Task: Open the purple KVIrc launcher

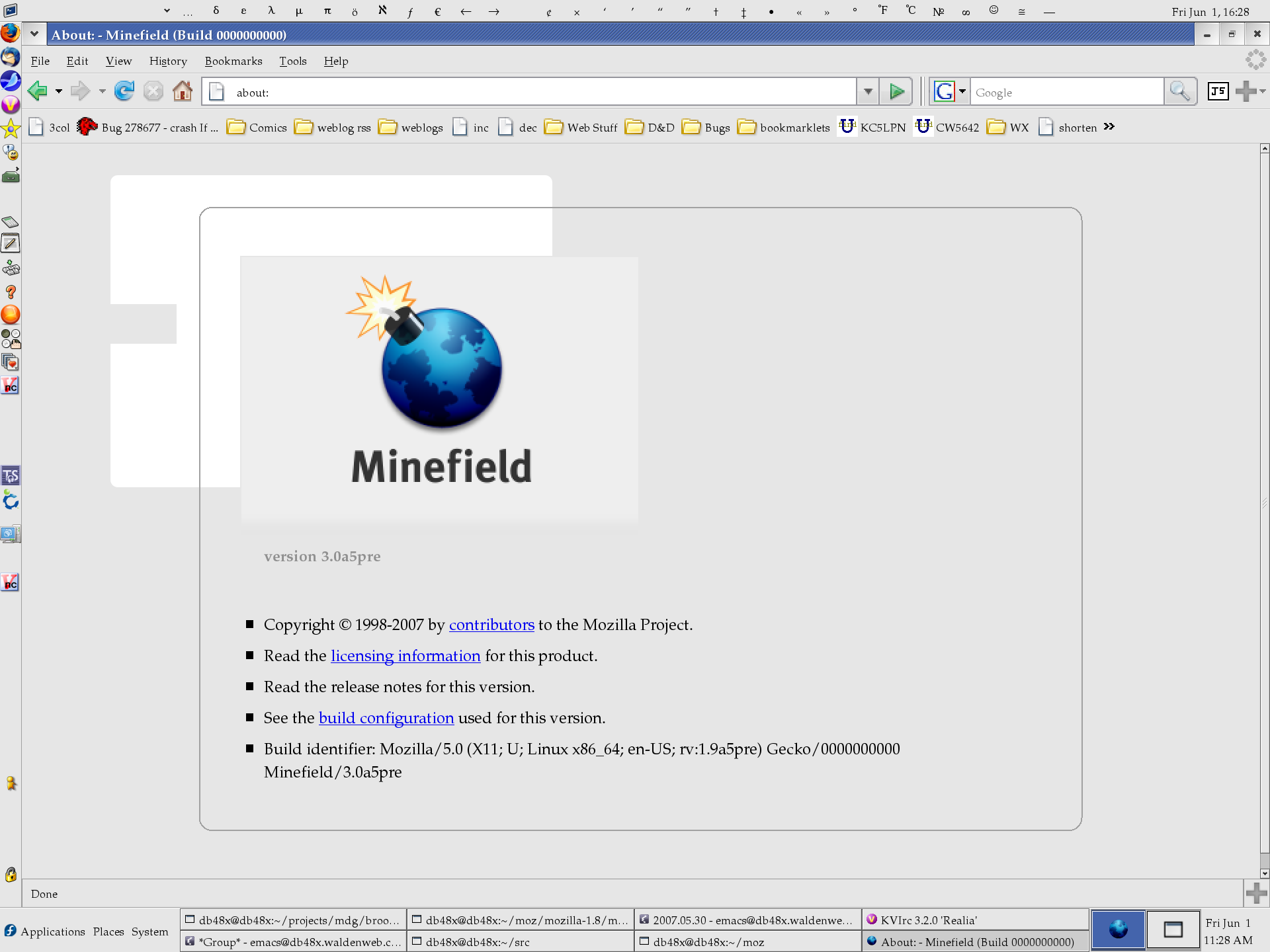Action: point(11,104)
